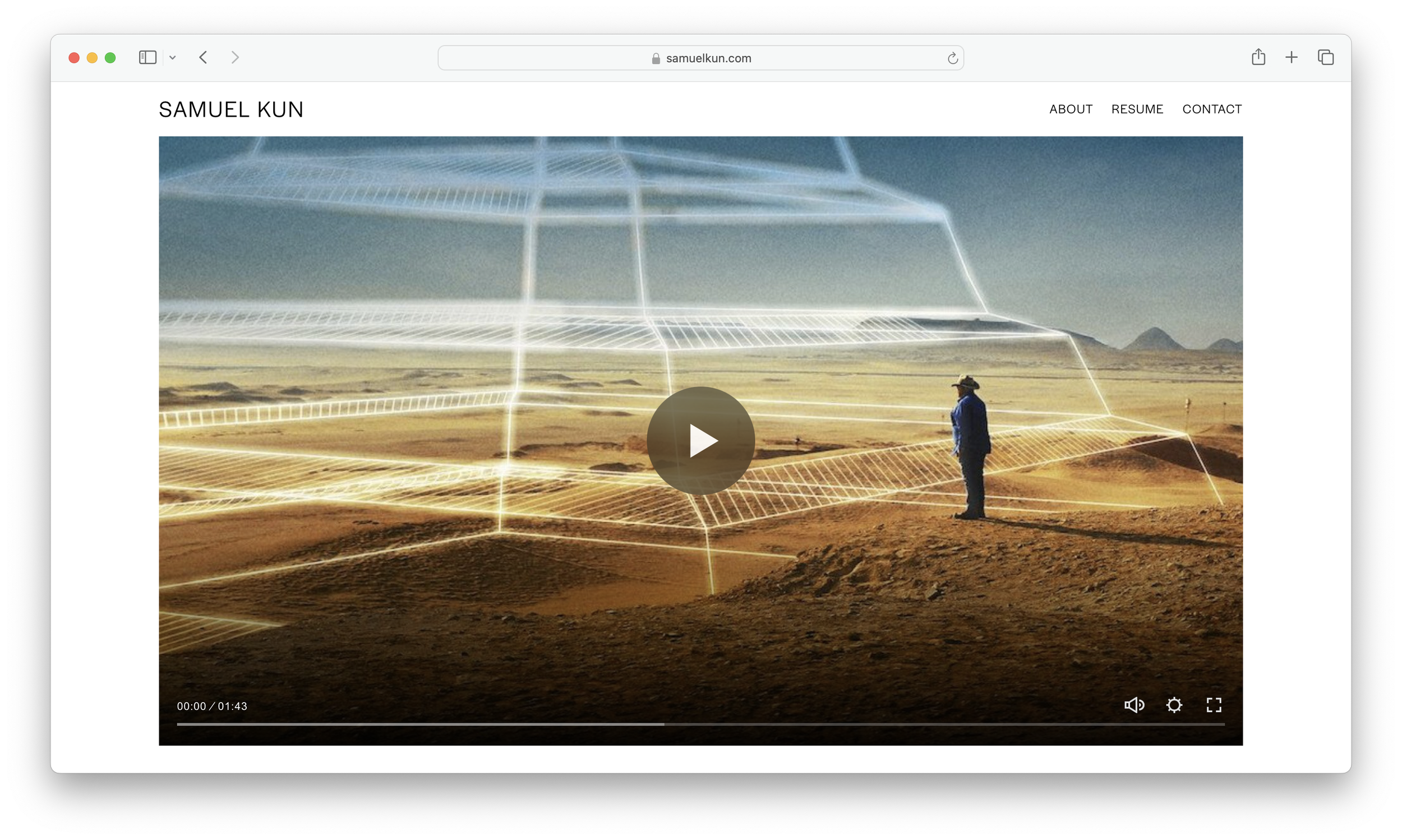The height and width of the screenshot is (840, 1402).
Task: Open the RESUME page
Action: 1137,109
